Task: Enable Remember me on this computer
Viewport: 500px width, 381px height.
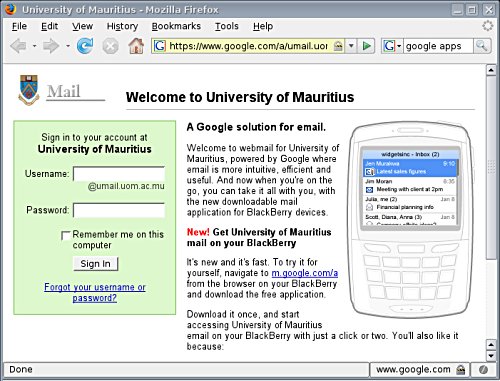Action: [x=66, y=235]
